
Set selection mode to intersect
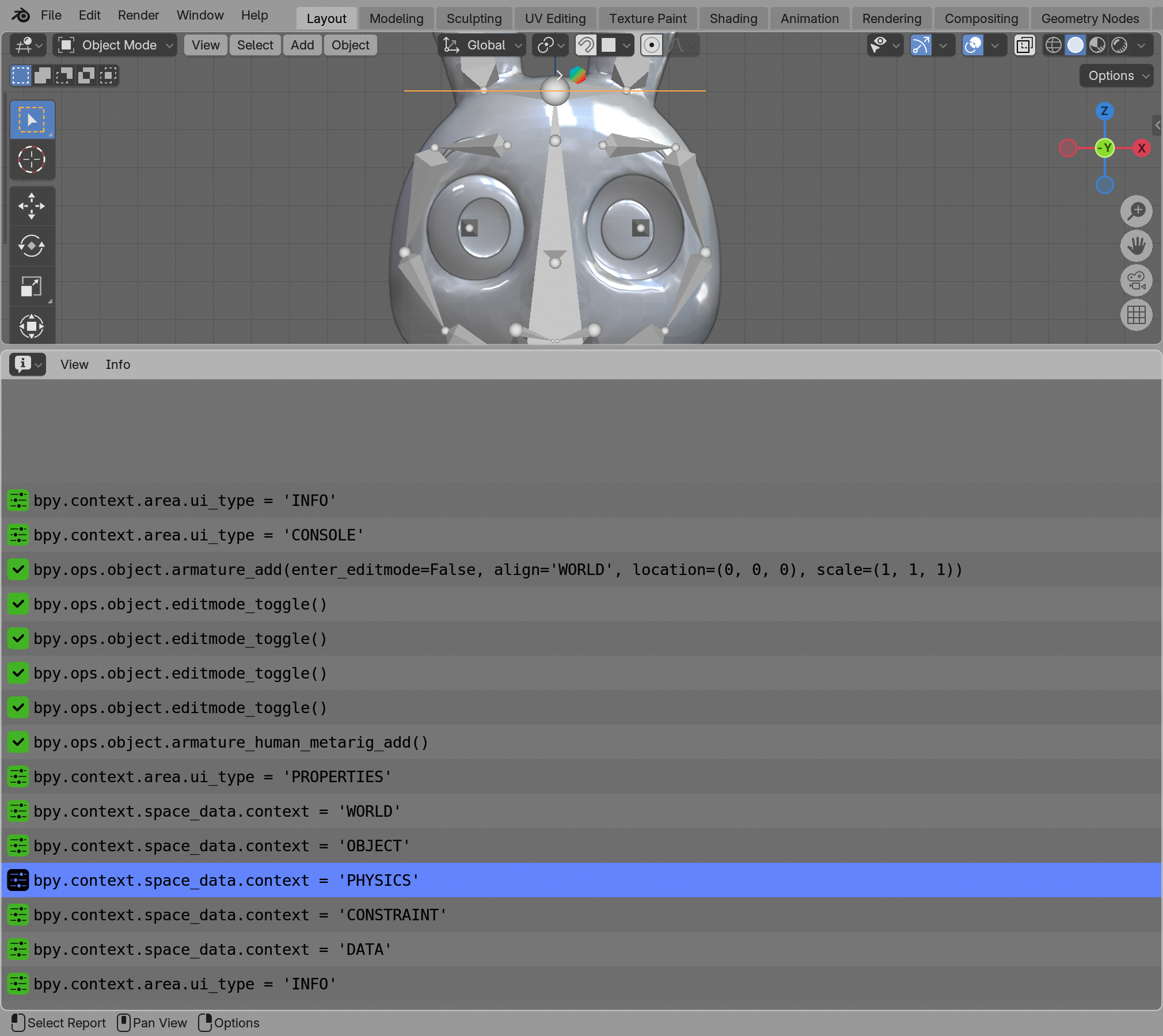click(x=108, y=75)
